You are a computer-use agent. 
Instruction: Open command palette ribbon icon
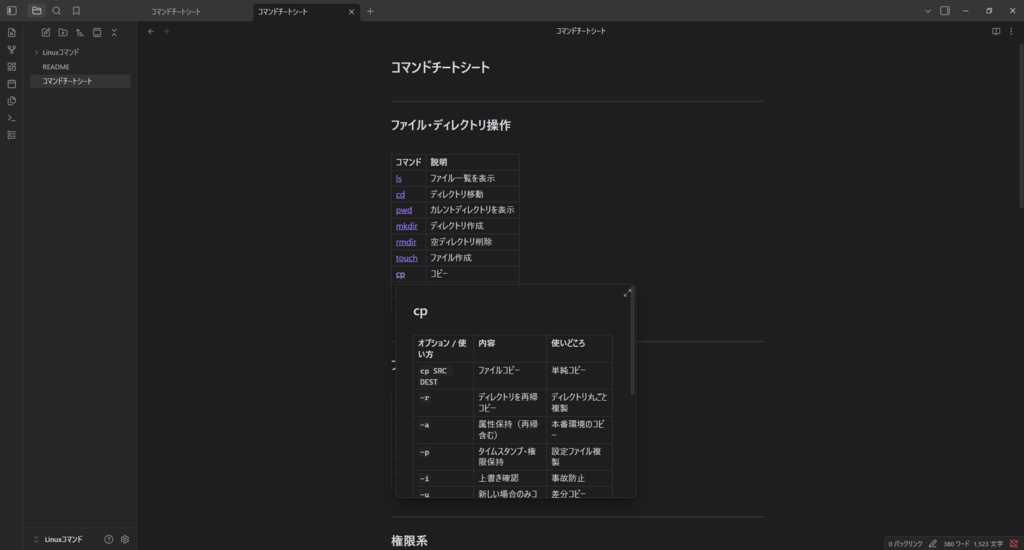click(12, 118)
